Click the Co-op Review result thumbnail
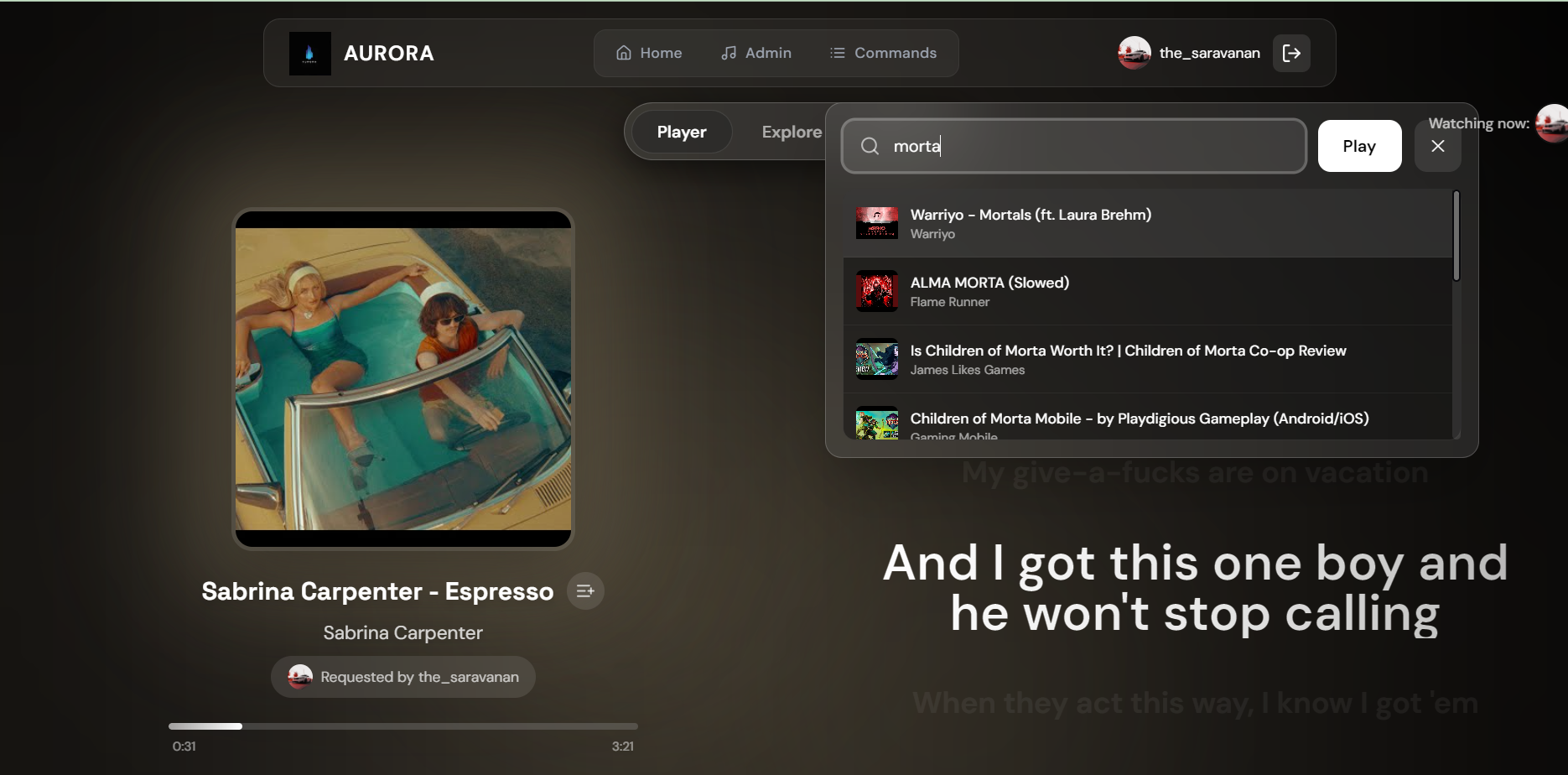Viewport: 1568px width, 775px height. pyautogui.click(x=877, y=359)
